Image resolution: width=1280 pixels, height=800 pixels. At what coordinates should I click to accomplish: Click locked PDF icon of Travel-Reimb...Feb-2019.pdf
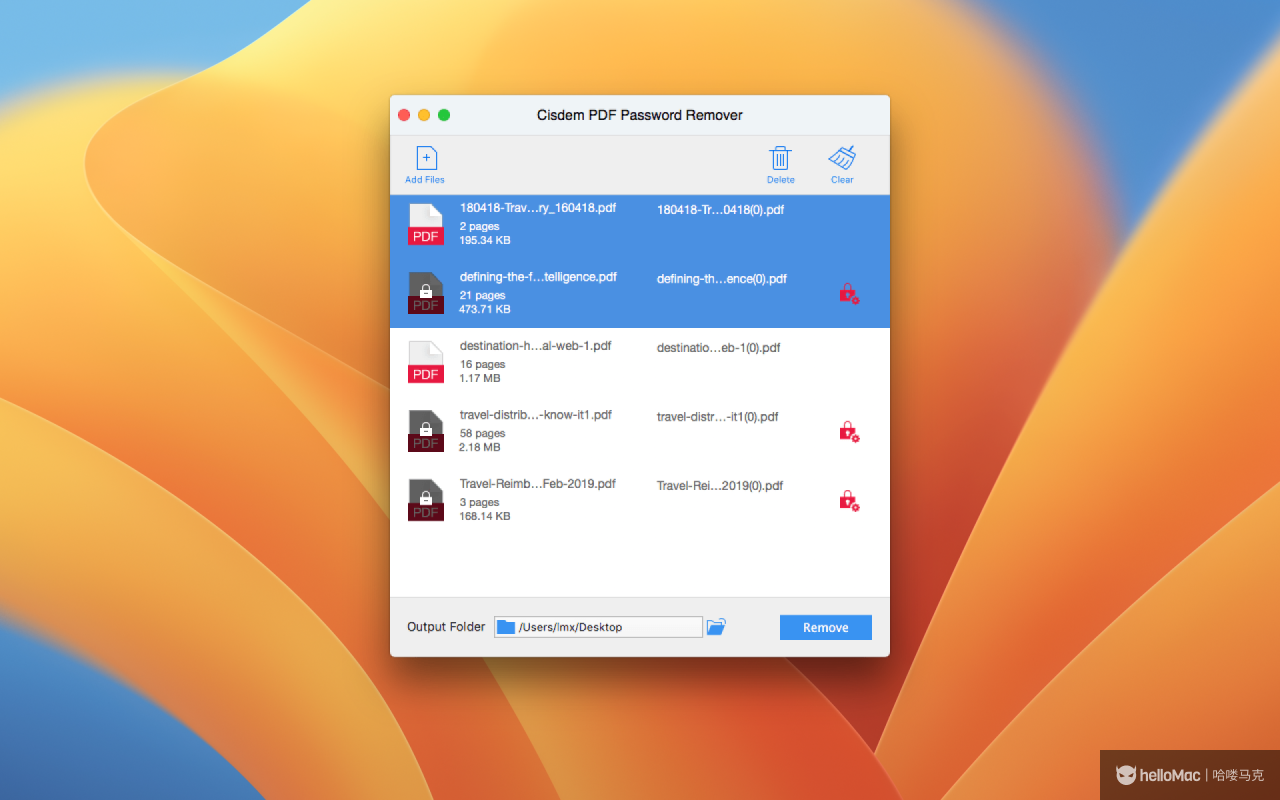tap(426, 500)
